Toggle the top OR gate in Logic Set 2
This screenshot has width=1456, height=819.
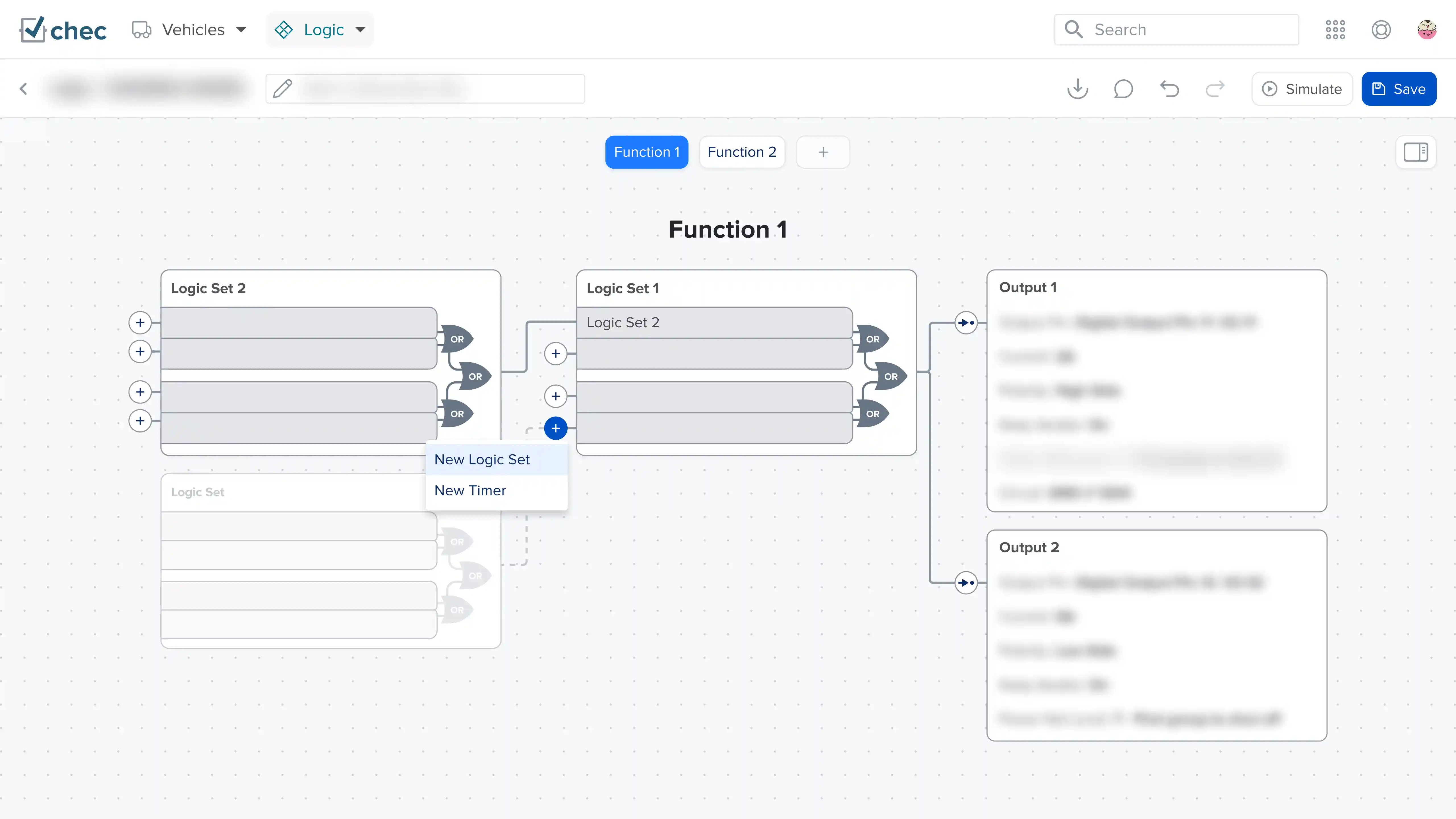click(x=457, y=339)
